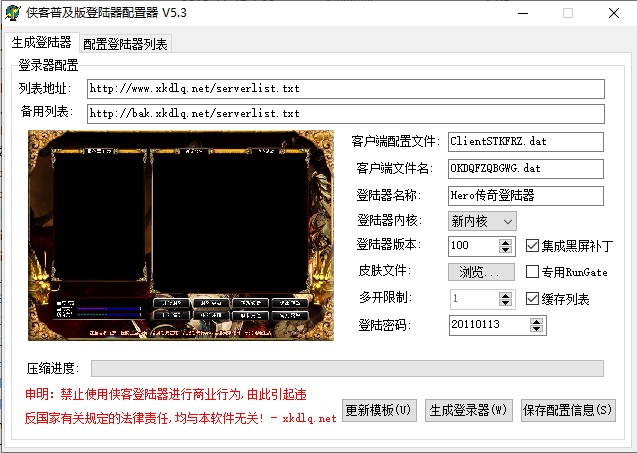Click the 生成登陆器 tab
This screenshot has height=453, width=637.
click(x=41, y=43)
